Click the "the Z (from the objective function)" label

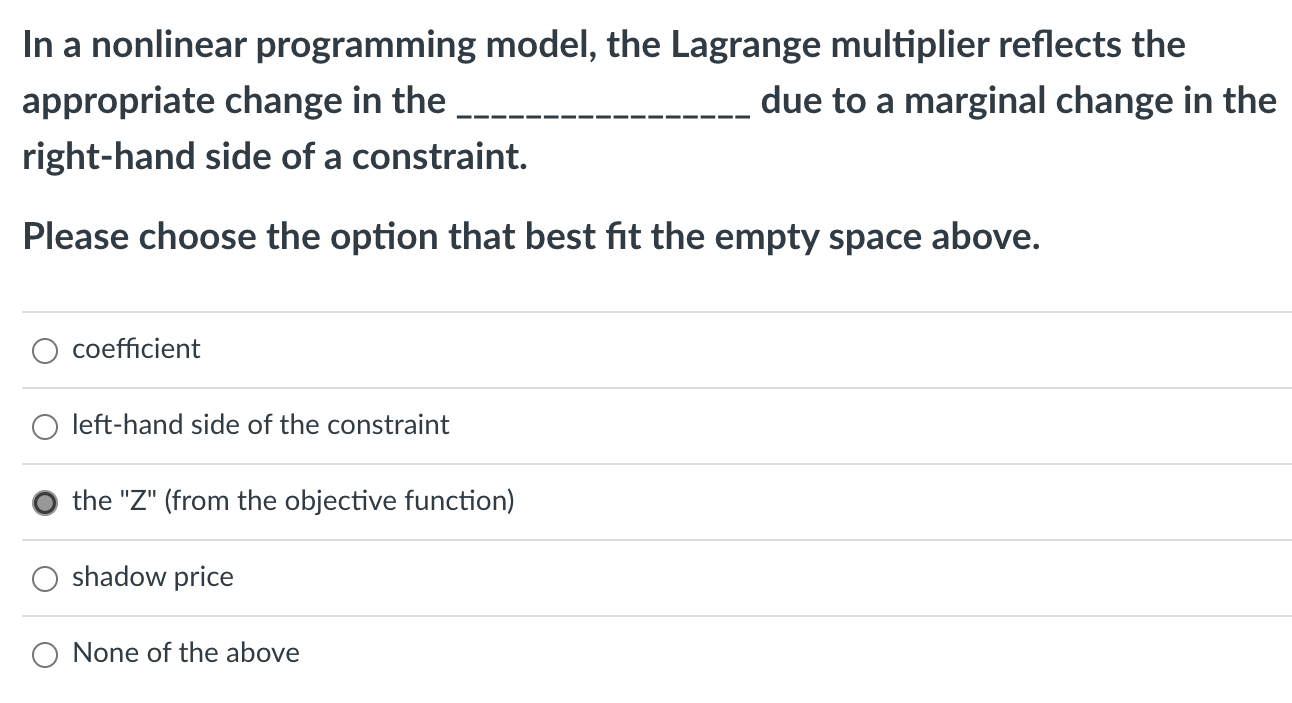tap(293, 501)
